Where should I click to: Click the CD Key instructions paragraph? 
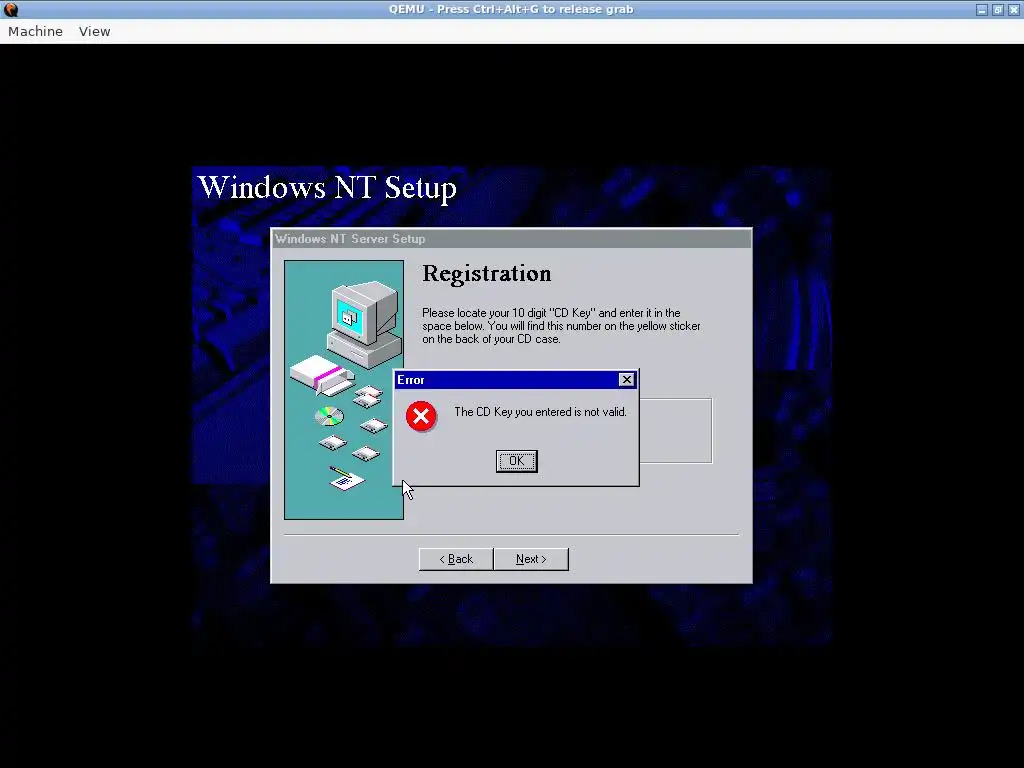(x=561, y=326)
